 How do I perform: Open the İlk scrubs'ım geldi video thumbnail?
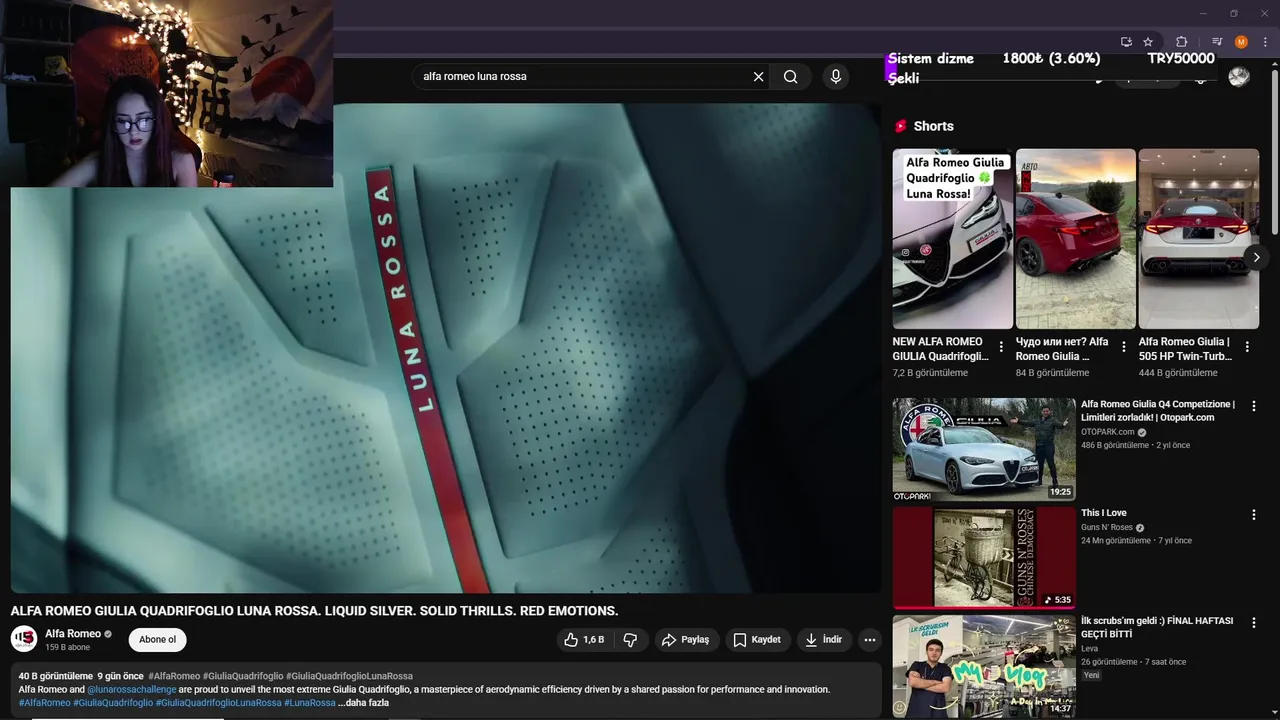pos(984,667)
